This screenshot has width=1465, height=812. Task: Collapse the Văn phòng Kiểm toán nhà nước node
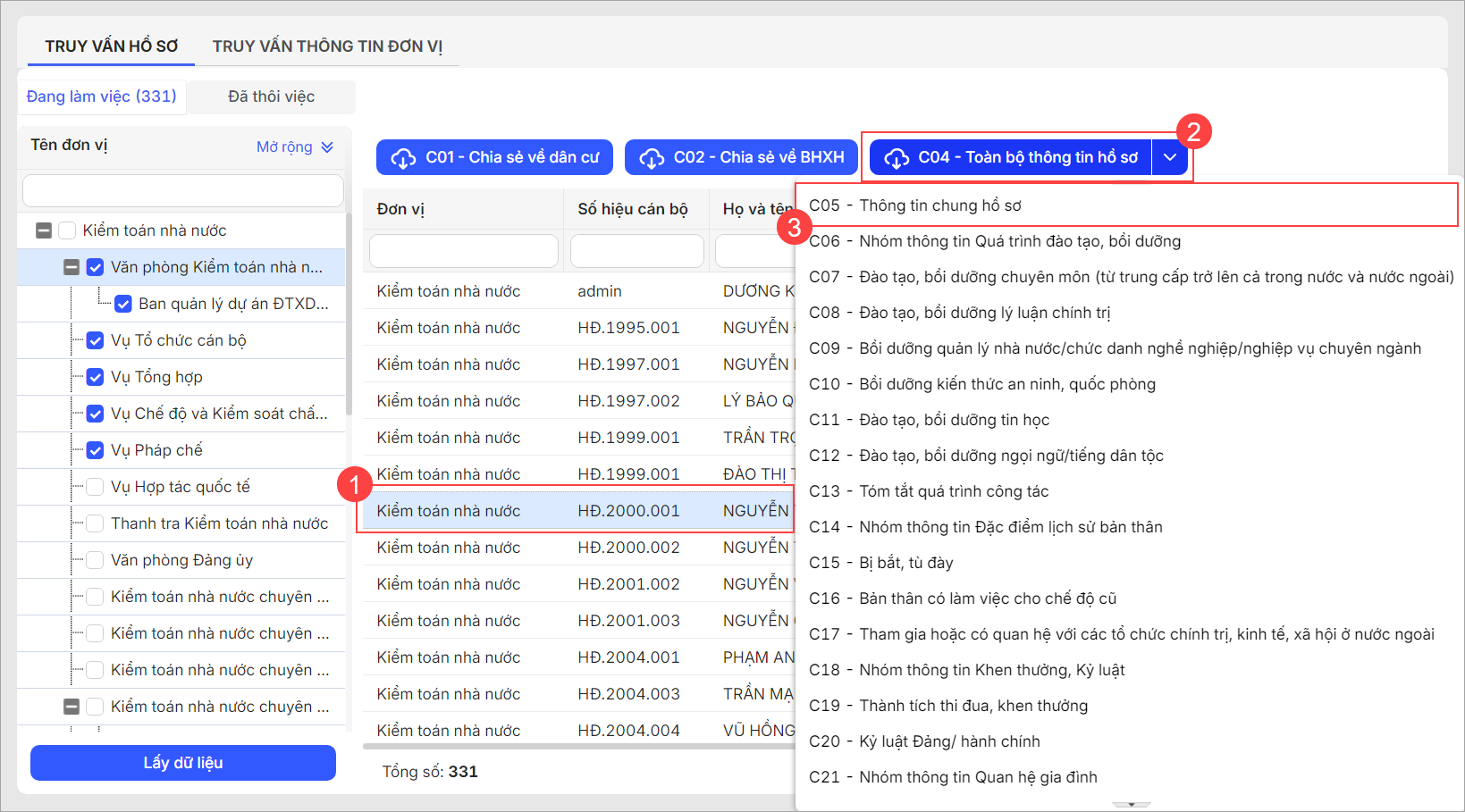72,267
